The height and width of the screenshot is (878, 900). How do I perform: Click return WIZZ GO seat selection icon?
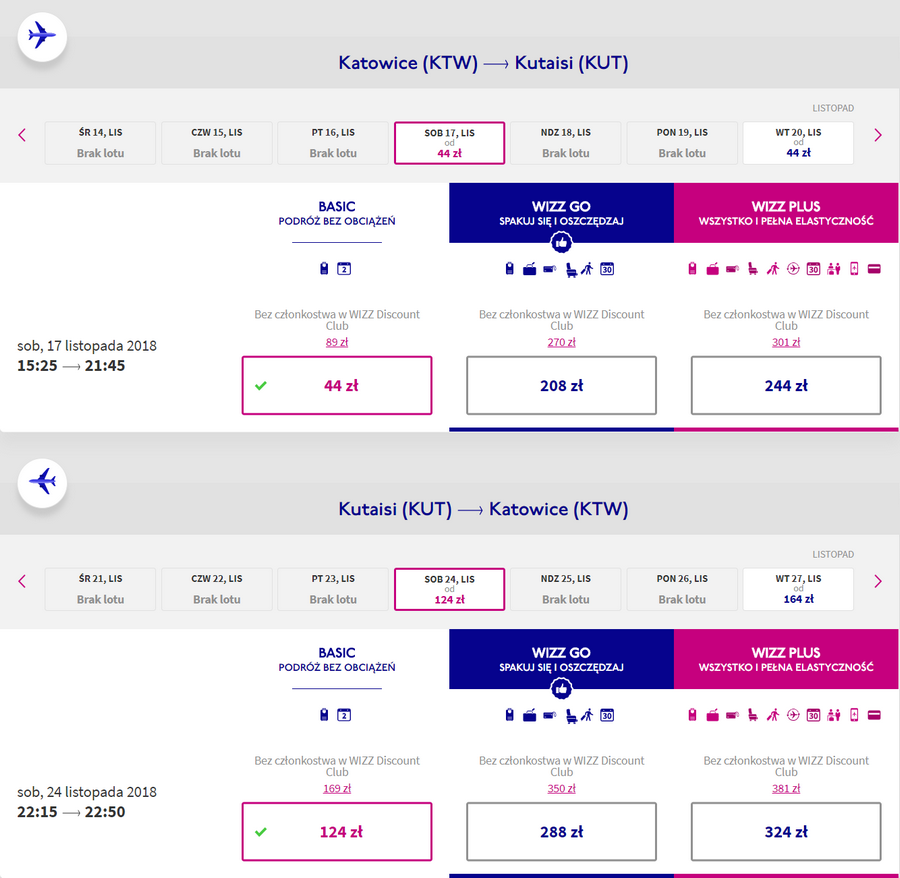(x=571, y=716)
